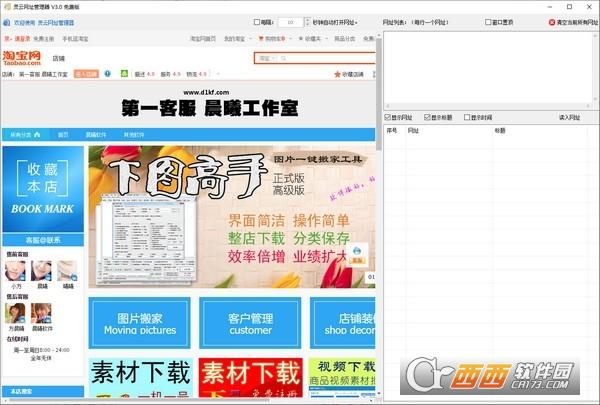Open first after-sales customer service avatar

coord(15,313)
